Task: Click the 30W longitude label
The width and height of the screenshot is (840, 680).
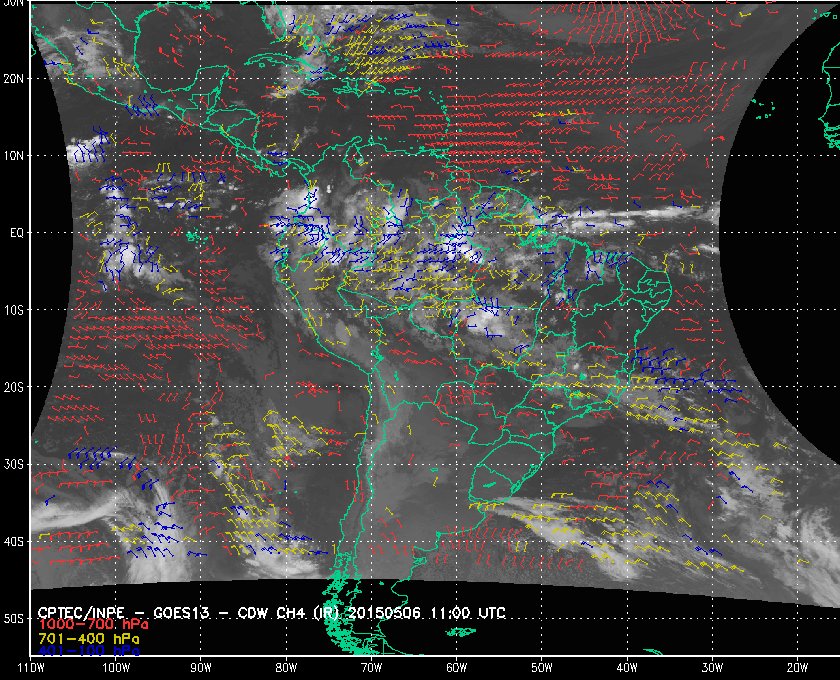Action: tap(712, 668)
